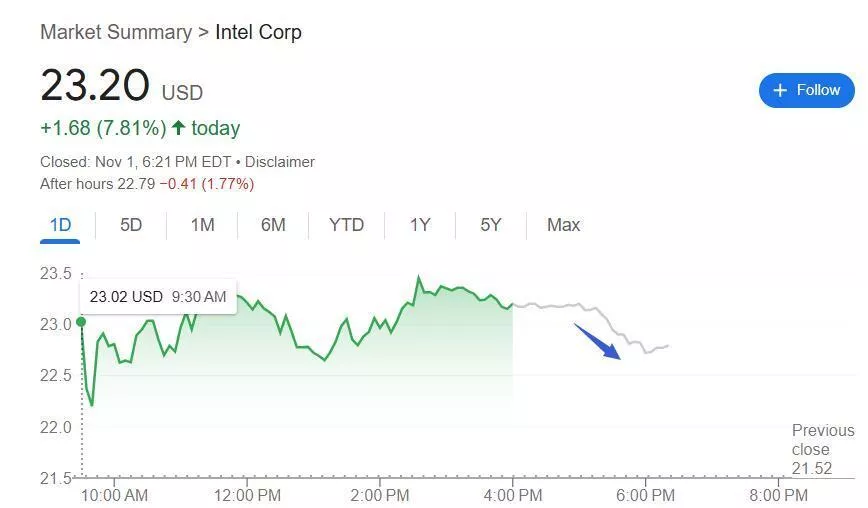Screen dimensions: 868x508
Task: Click the 23.02 USD tooltip
Action: pos(158,297)
